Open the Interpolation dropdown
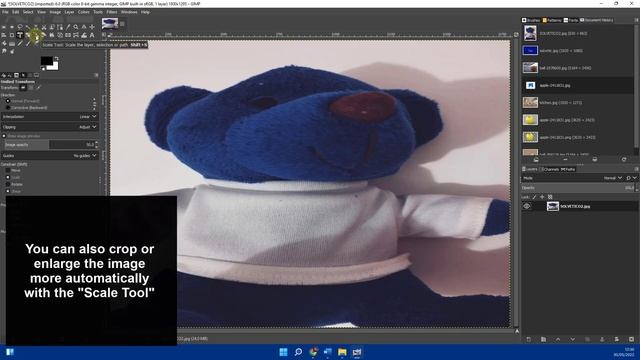The height and width of the screenshot is (360, 640). pyautogui.click(x=50, y=117)
